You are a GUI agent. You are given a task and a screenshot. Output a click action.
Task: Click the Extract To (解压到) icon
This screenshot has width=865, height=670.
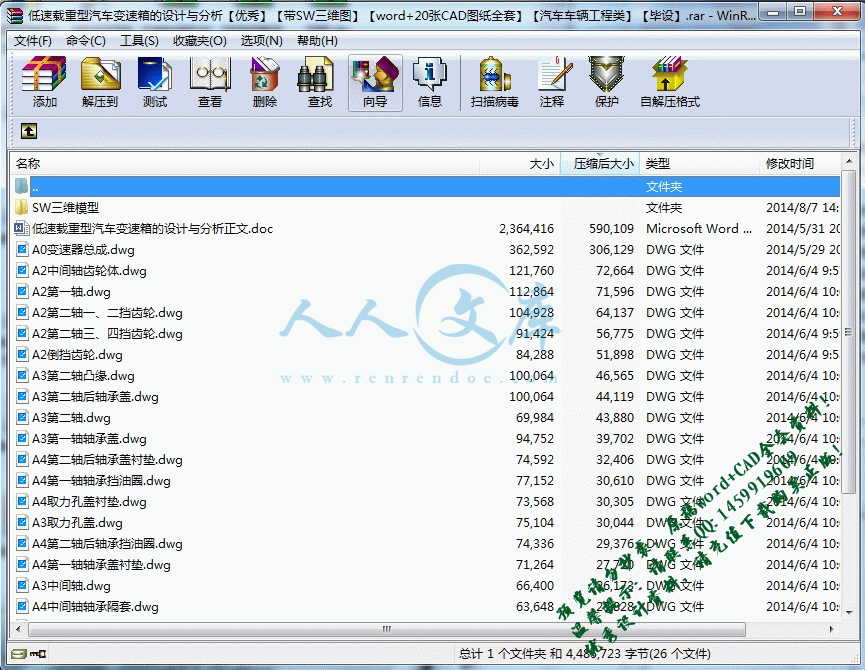(x=100, y=83)
